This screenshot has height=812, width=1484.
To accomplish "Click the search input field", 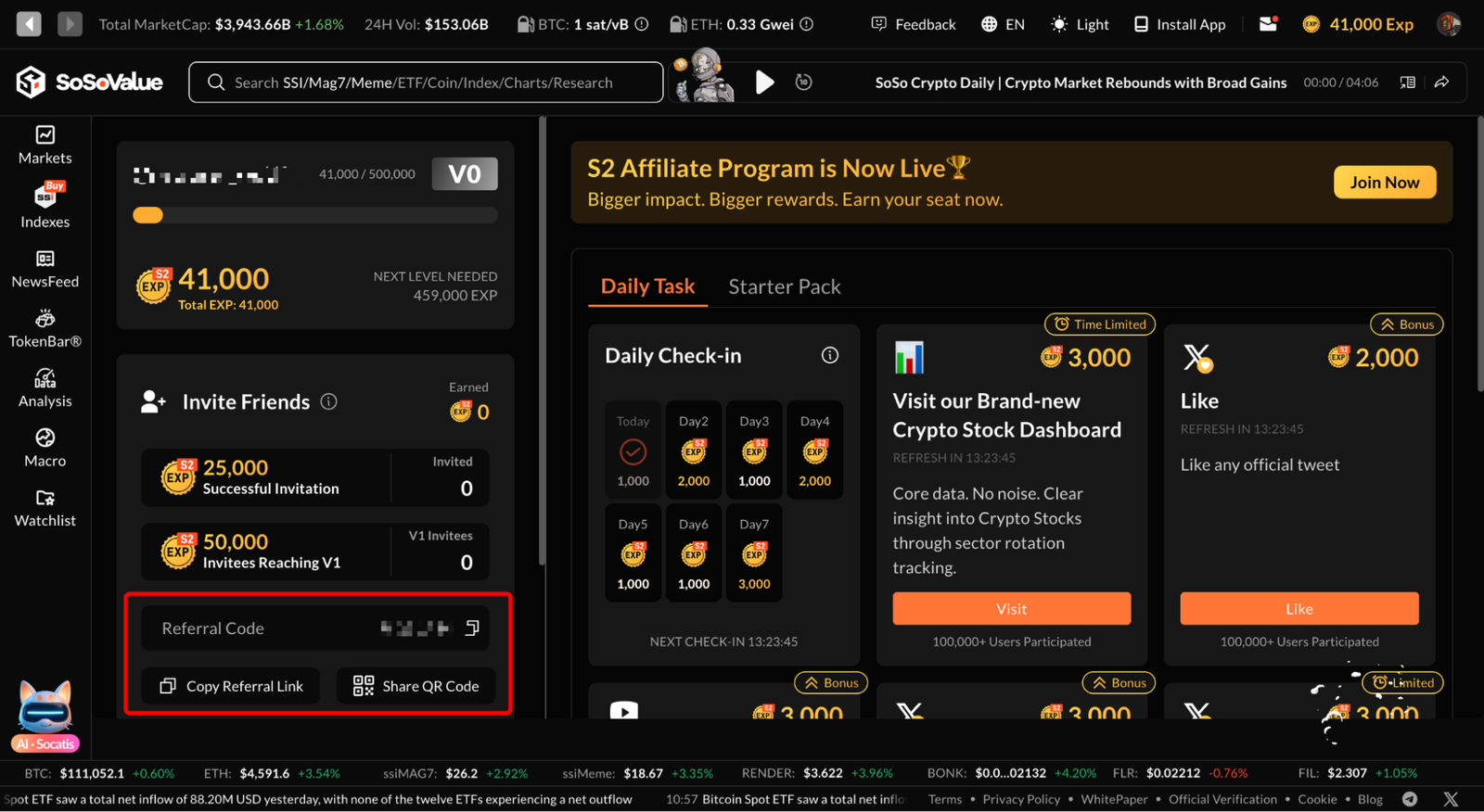I will click(426, 82).
